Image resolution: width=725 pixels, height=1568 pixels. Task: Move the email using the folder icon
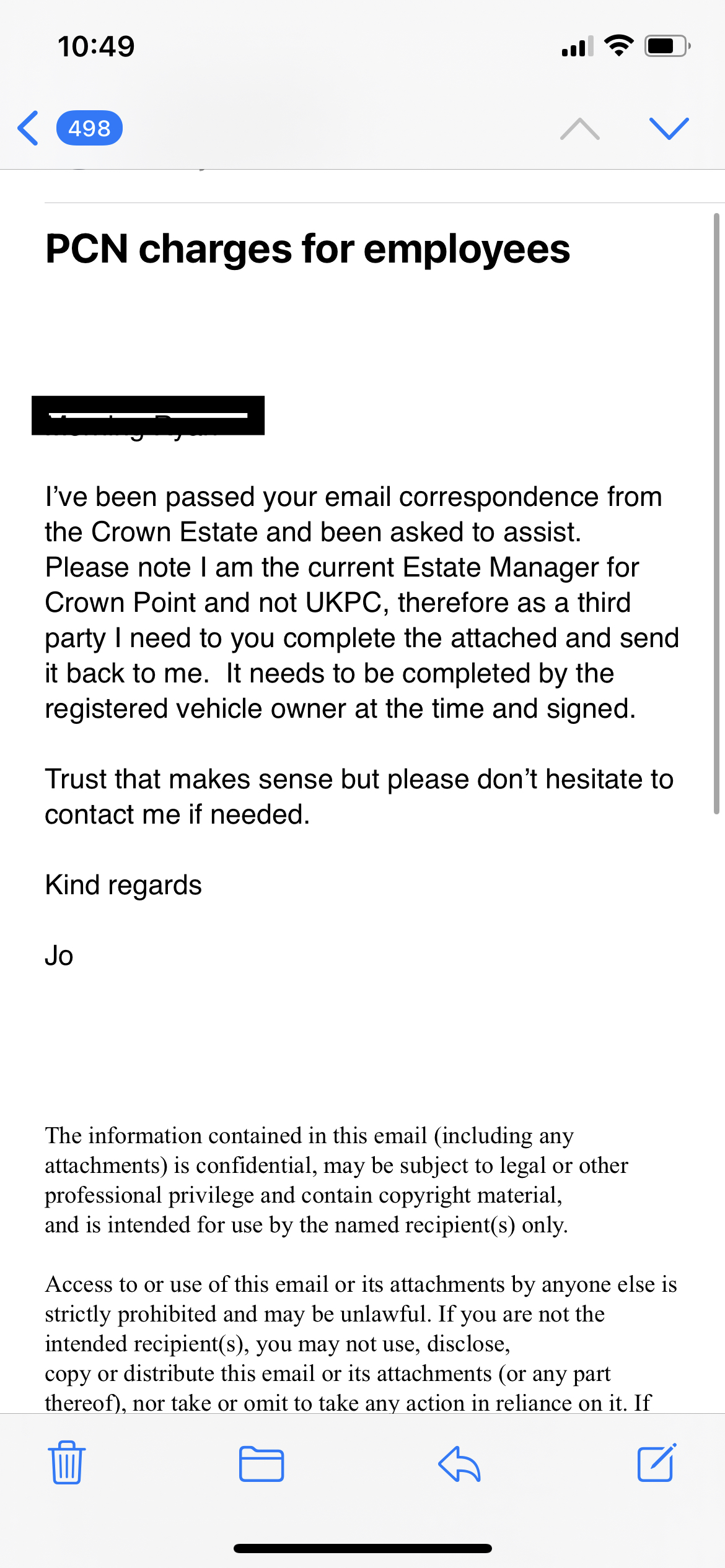click(x=261, y=1464)
